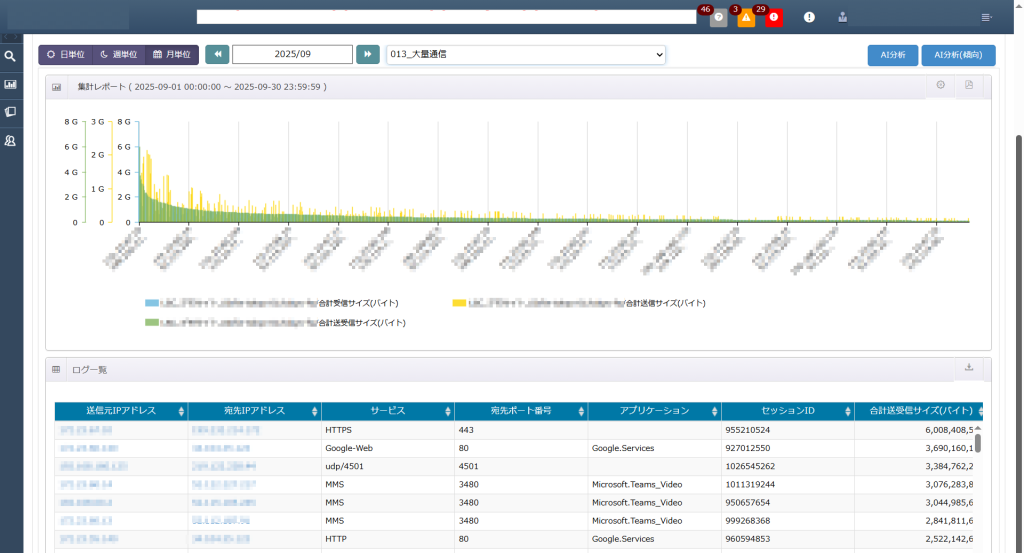Viewport: 1024px width, 553px height.
Task: Click the 2025/09 date input field
Action: [292, 54]
